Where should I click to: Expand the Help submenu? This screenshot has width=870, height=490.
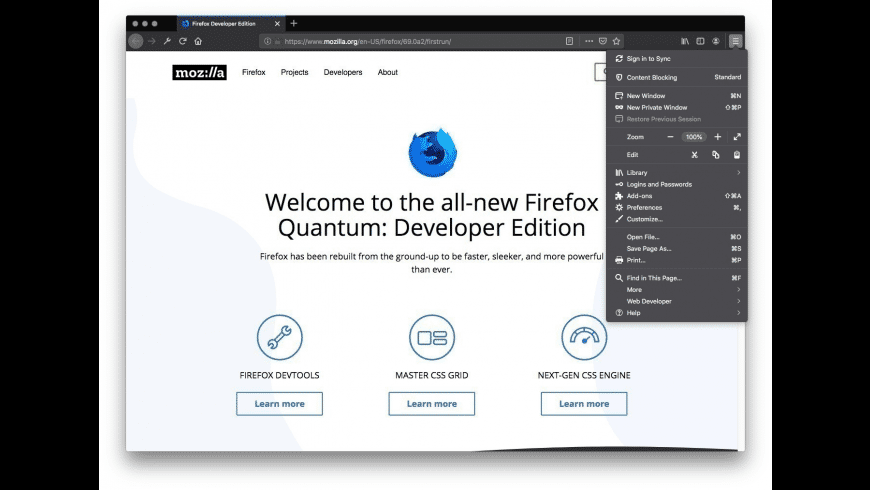click(x=677, y=313)
